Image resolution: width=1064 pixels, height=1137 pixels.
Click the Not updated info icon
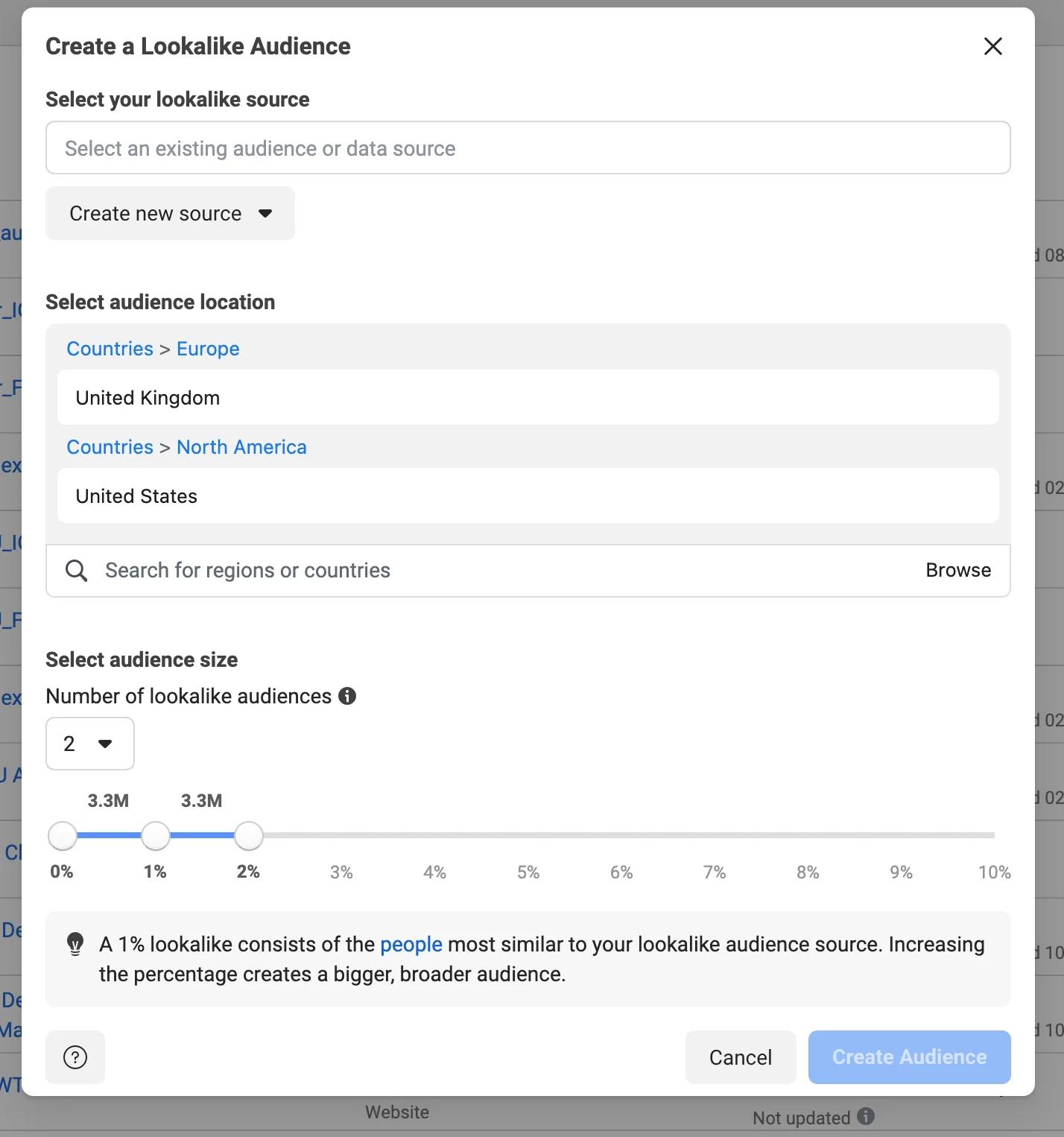(x=865, y=1116)
